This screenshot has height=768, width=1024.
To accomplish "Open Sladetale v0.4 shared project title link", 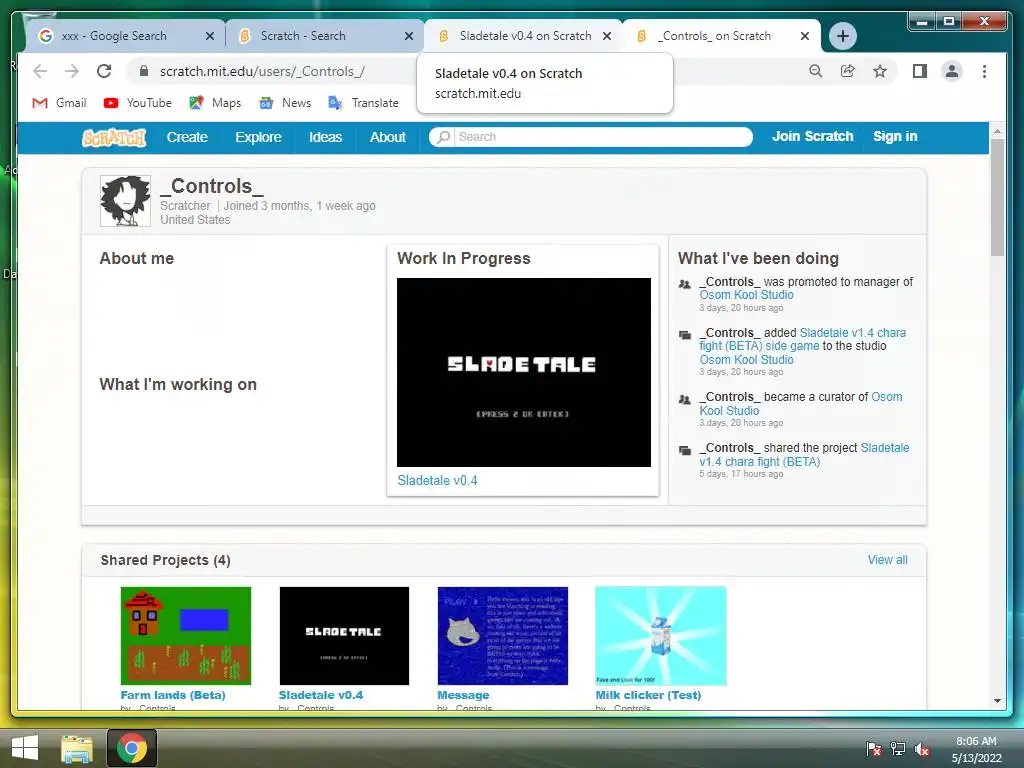I will [x=321, y=696].
